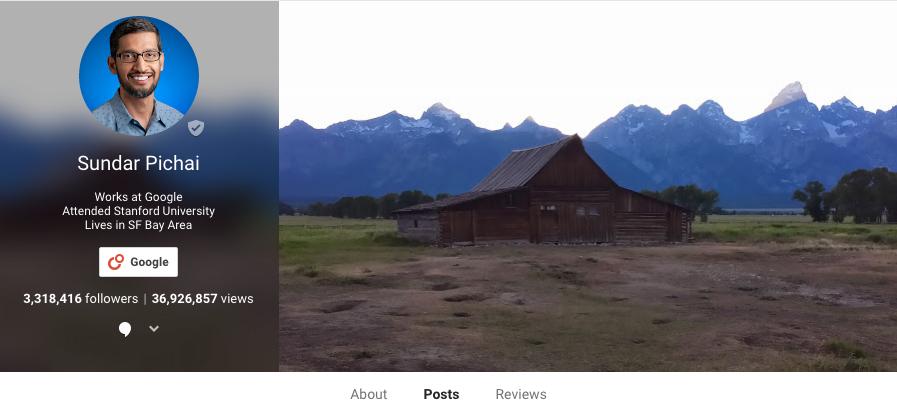This screenshot has width=897, height=413.
Task: Click the muddy foreground of the cover image
Action: coord(588,312)
